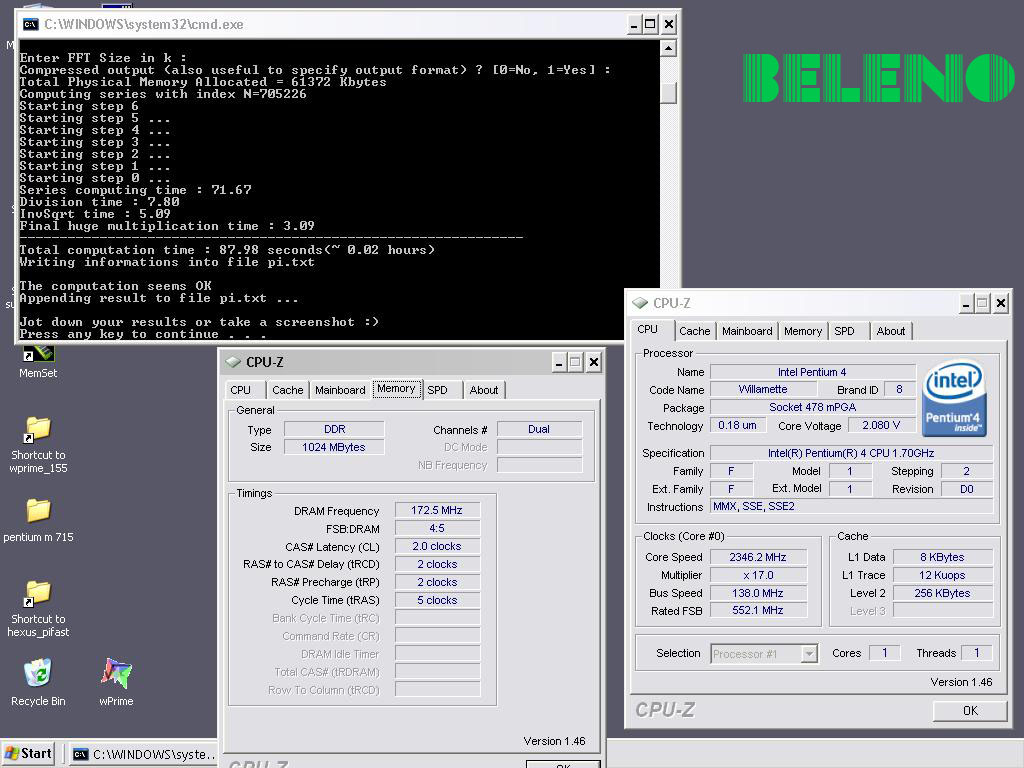Select the cmd.exe taskbar button
The height and width of the screenshot is (768, 1024).
point(144,754)
